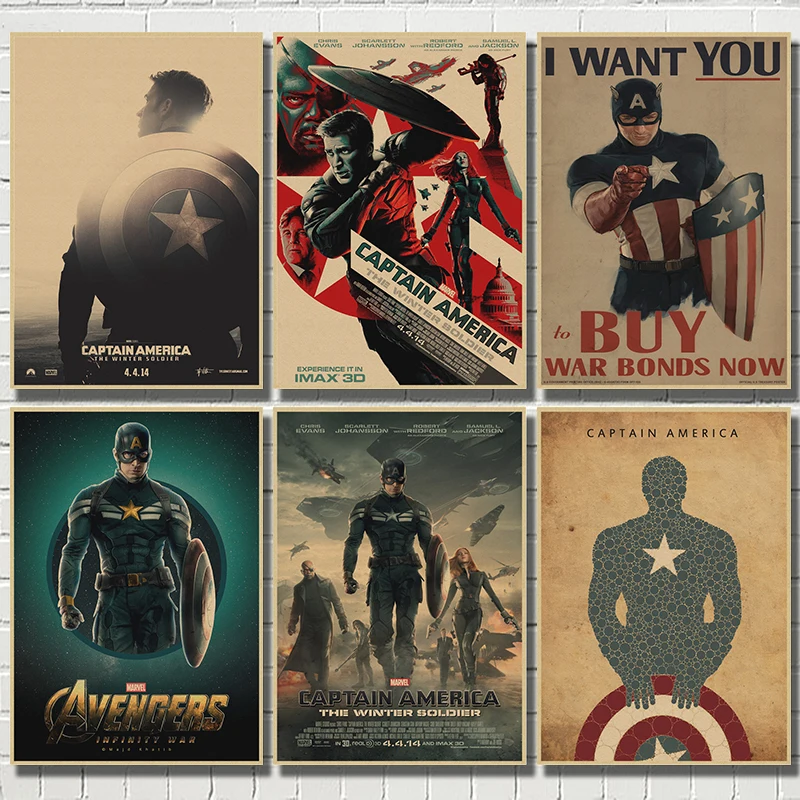Click the striped shield on war bonds poster

click(730, 257)
